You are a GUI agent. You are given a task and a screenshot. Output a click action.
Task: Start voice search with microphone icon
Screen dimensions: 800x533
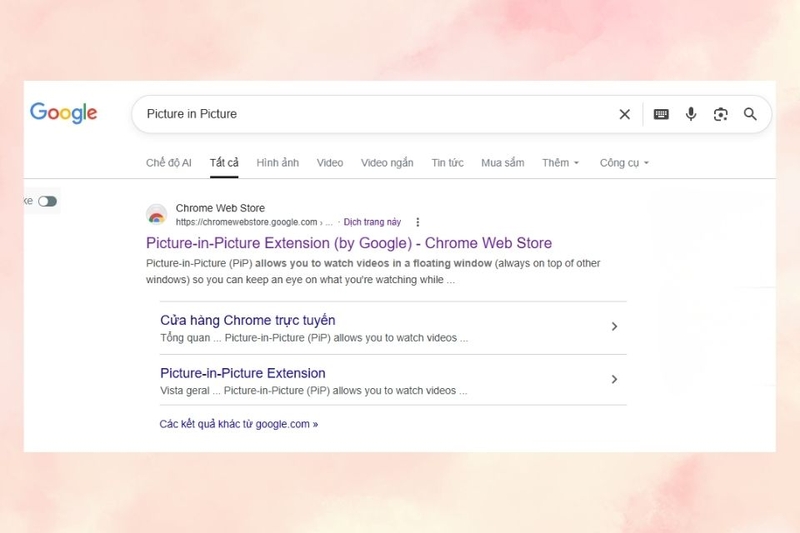691,114
